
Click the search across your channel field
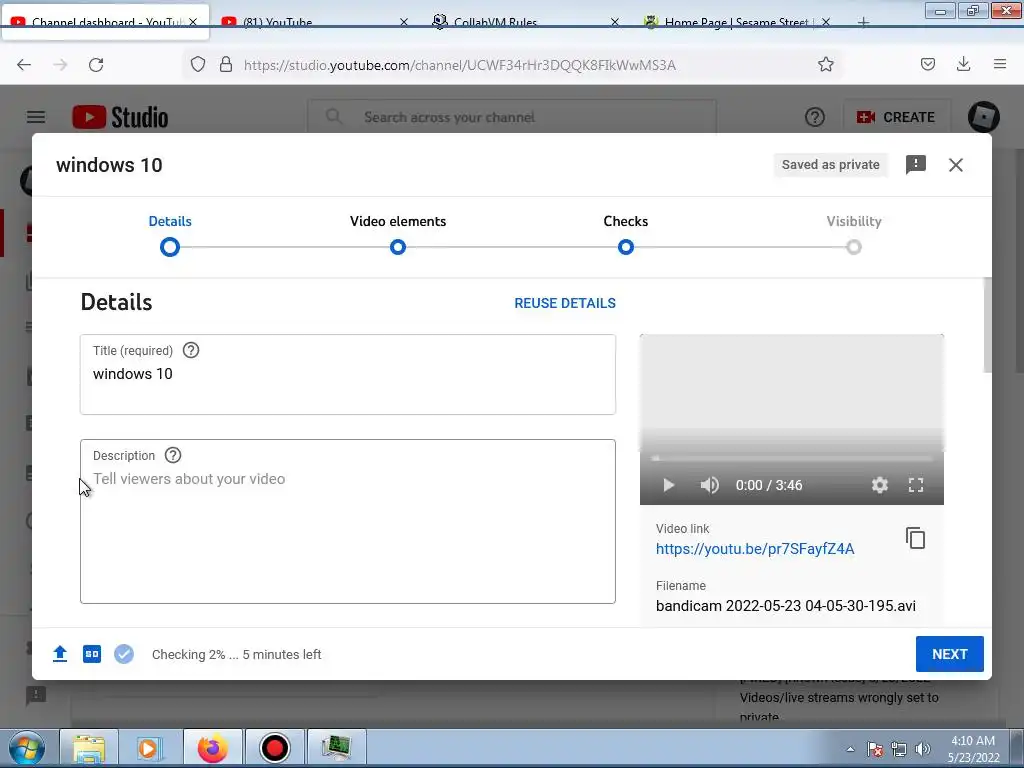[512, 118]
